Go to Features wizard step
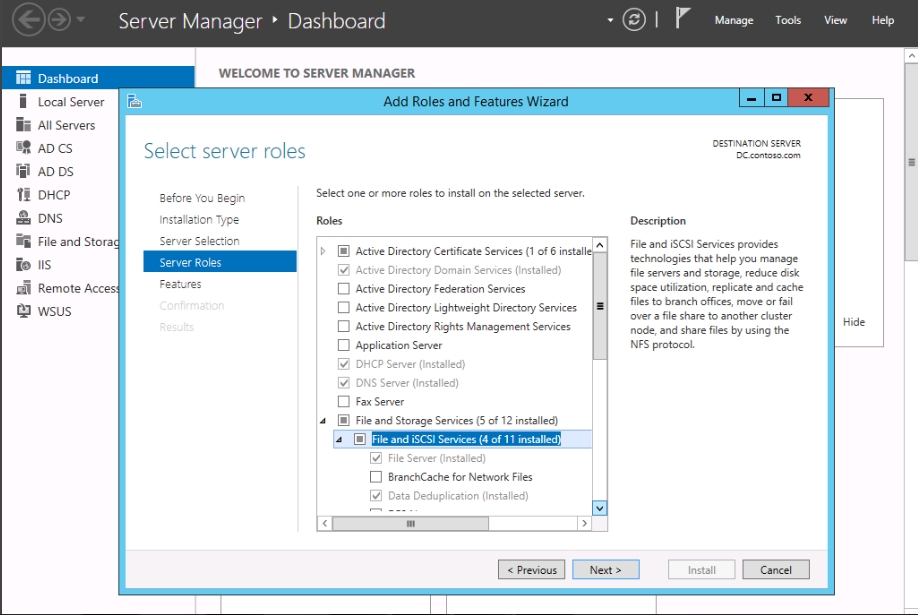This screenshot has width=918, height=615. coord(180,284)
